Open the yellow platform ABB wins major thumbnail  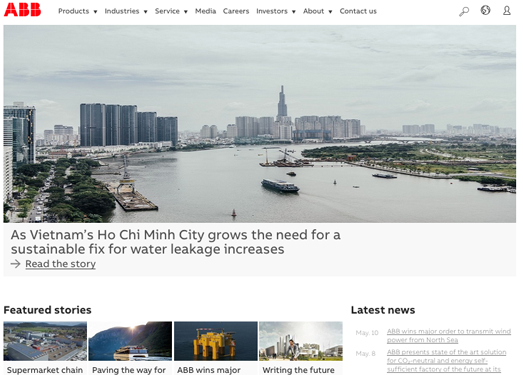pos(216,341)
